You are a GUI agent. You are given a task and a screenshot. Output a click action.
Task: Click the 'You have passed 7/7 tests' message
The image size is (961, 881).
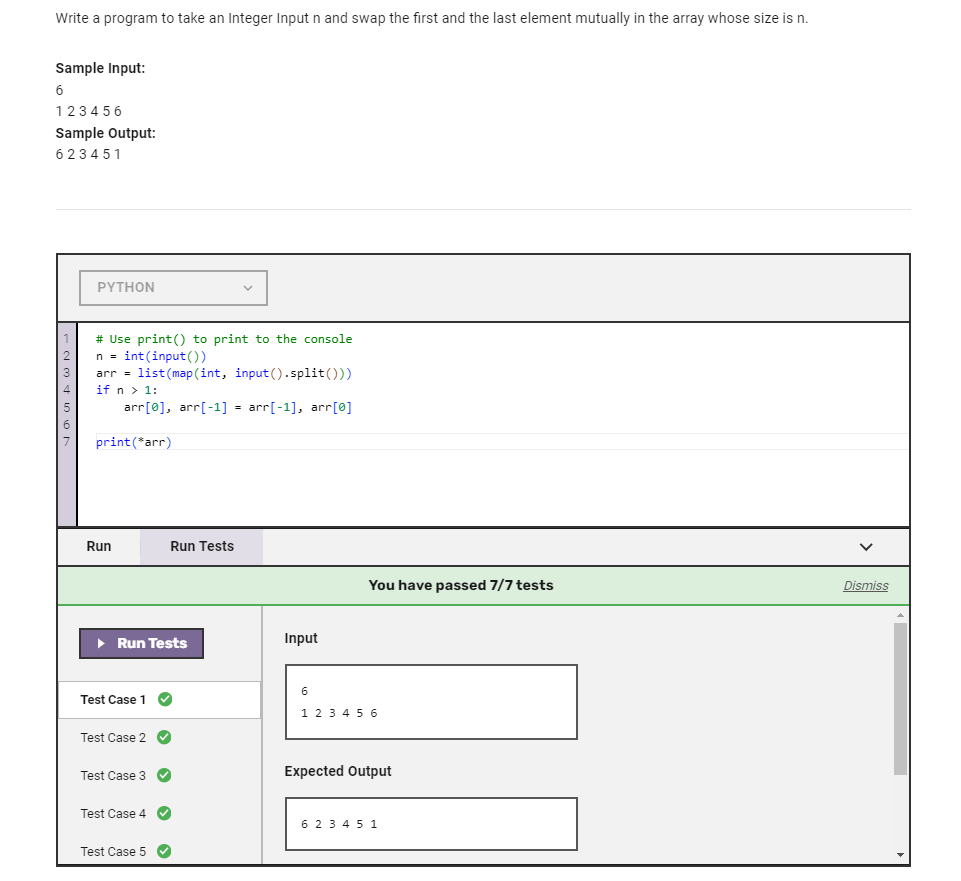(461, 585)
